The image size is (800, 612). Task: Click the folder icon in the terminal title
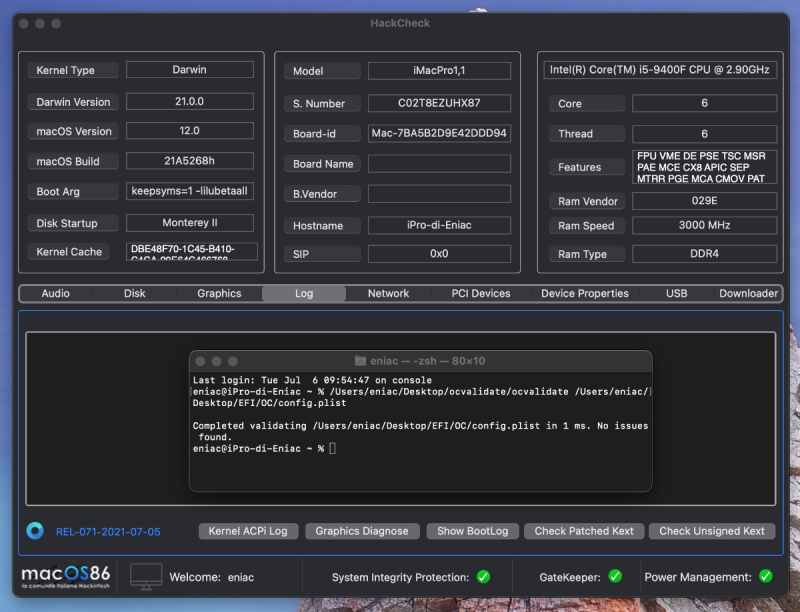click(360, 361)
